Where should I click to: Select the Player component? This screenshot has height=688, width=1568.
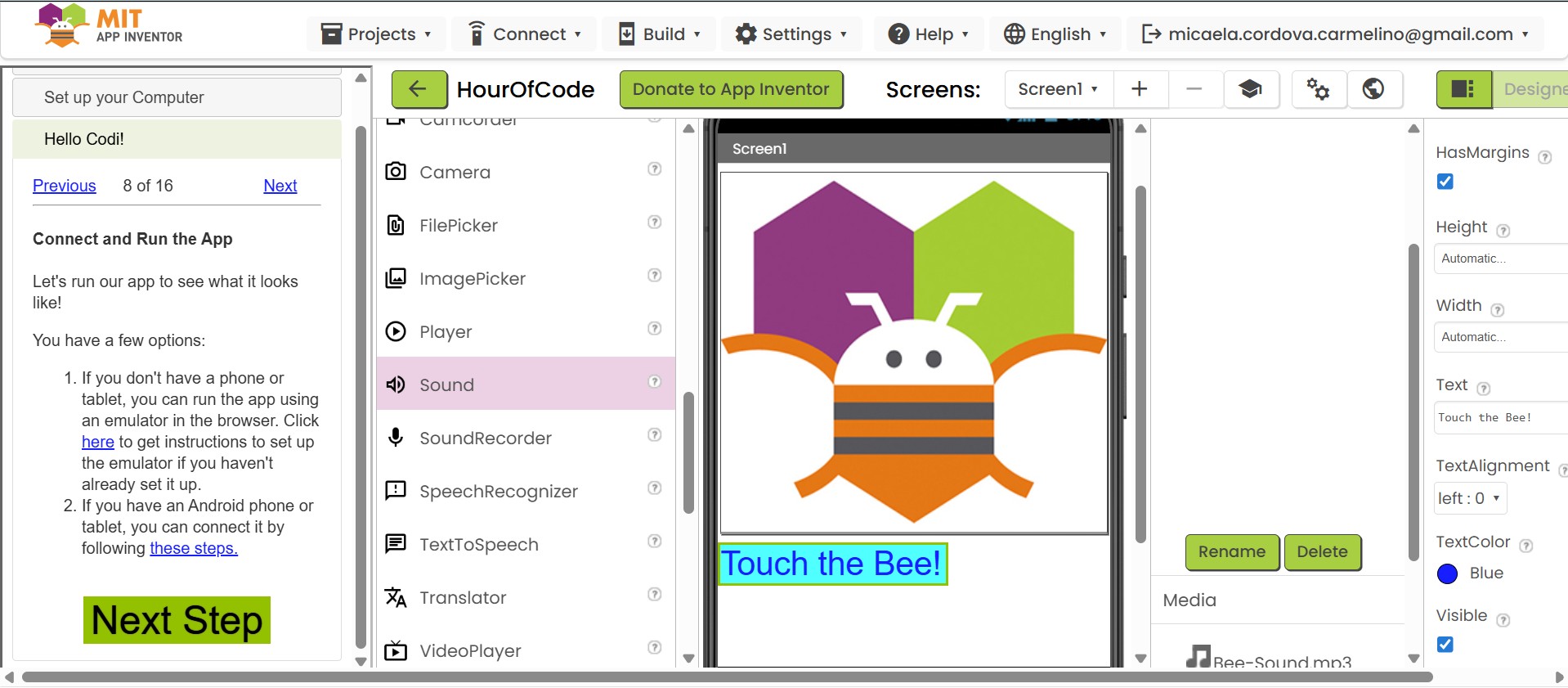coord(525,331)
